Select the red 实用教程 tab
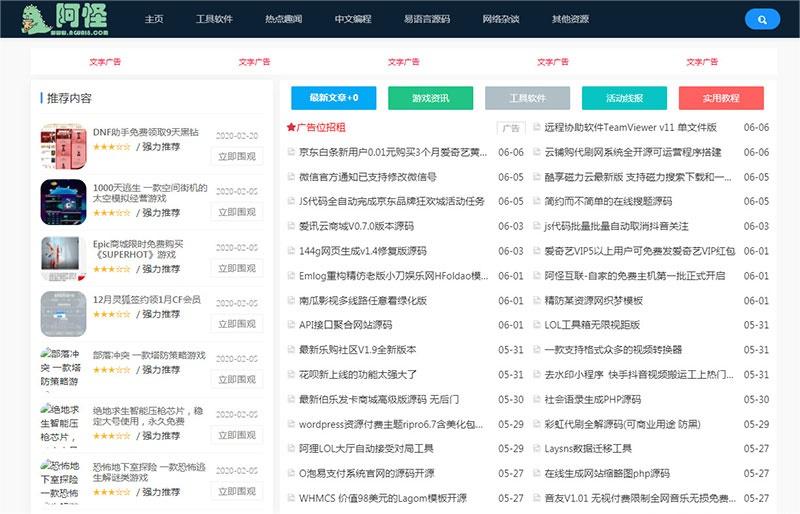The height and width of the screenshot is (514, 800). pos(720,98)
